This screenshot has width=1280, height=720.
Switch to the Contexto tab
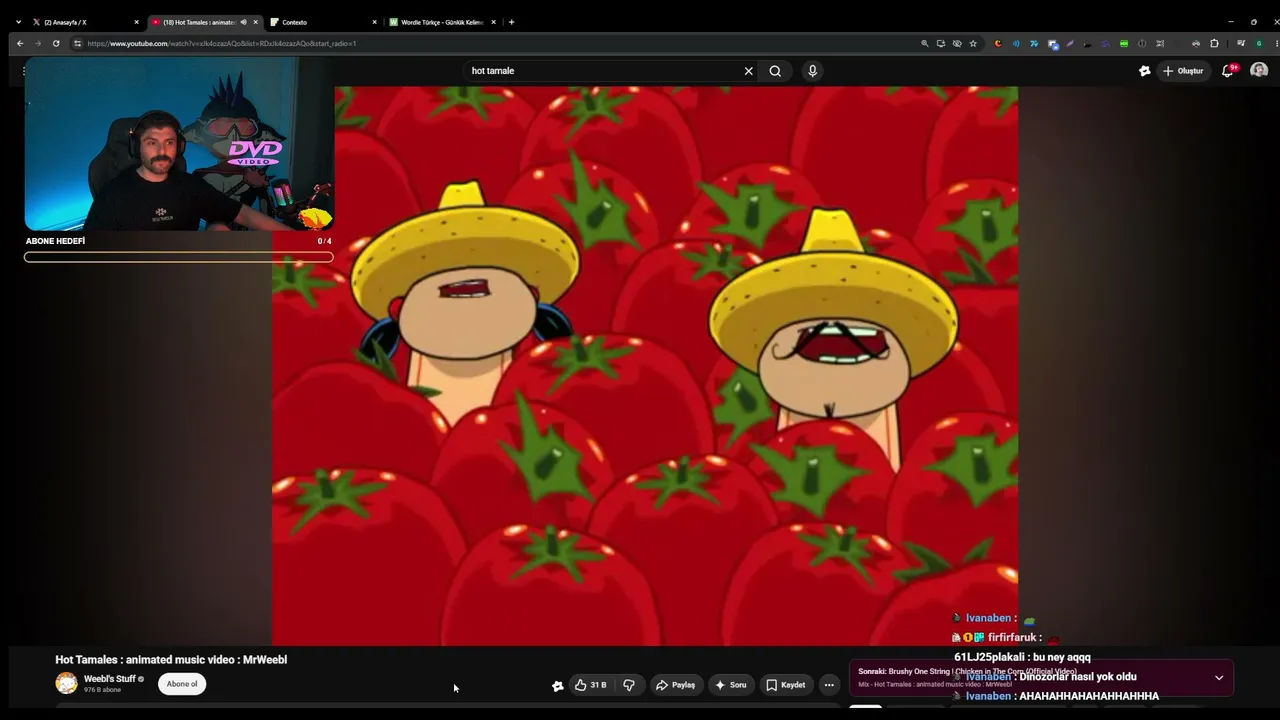point(323,22)
